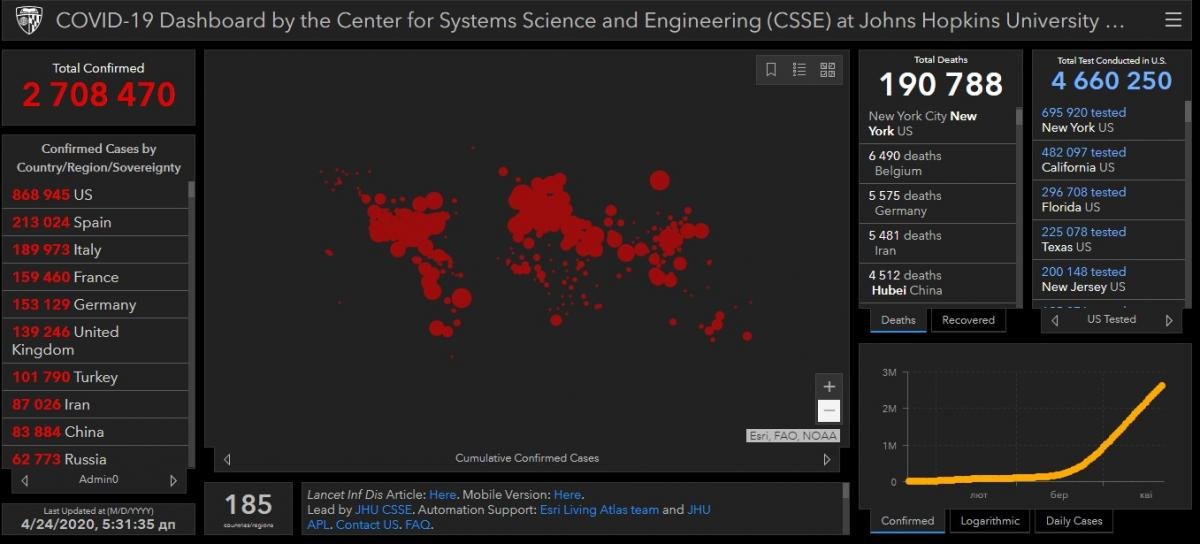
Task: Zoom out on map with minus button
Action: pyautogui.click(x=829, y=411)
